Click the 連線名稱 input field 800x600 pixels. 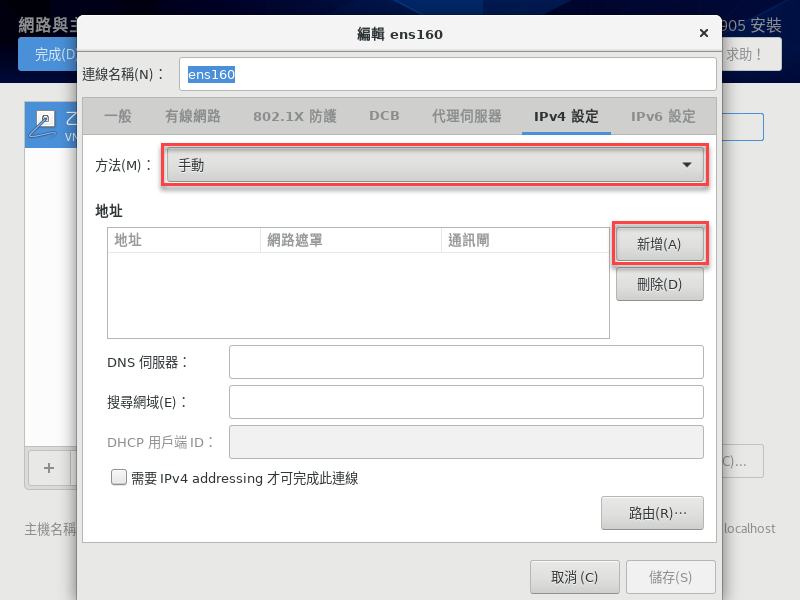point(447,74)
